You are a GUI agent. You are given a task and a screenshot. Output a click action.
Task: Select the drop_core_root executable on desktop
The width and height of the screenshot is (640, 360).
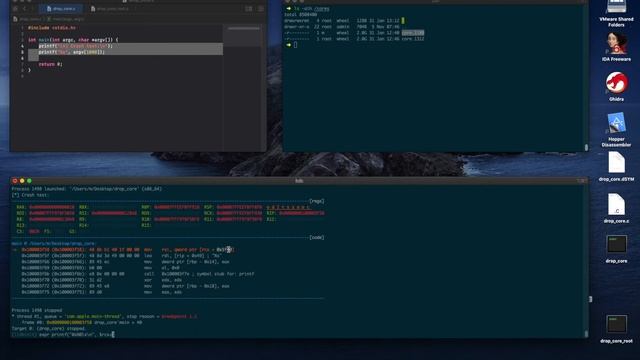tap(616, 328)
